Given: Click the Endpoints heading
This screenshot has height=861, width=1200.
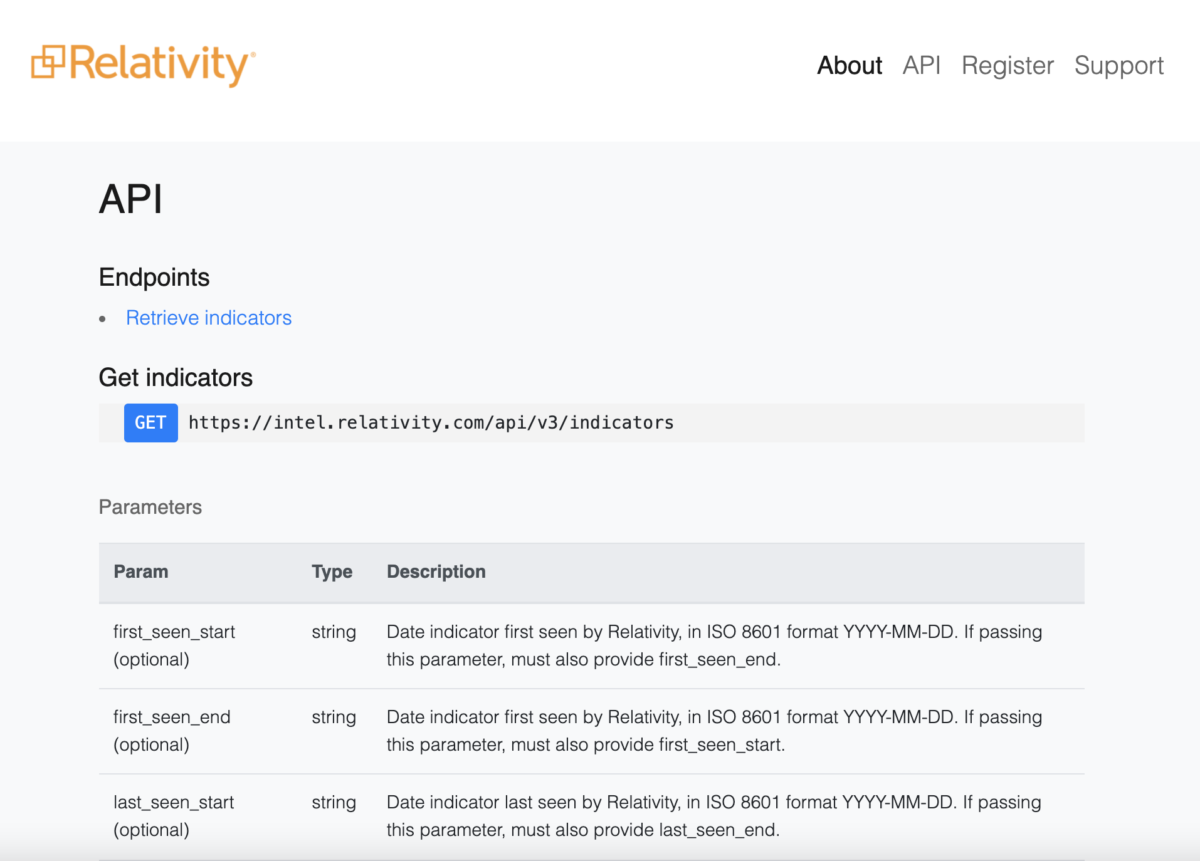Looking at the screenshot, I should pyautogui.click(x=154, y=277).
